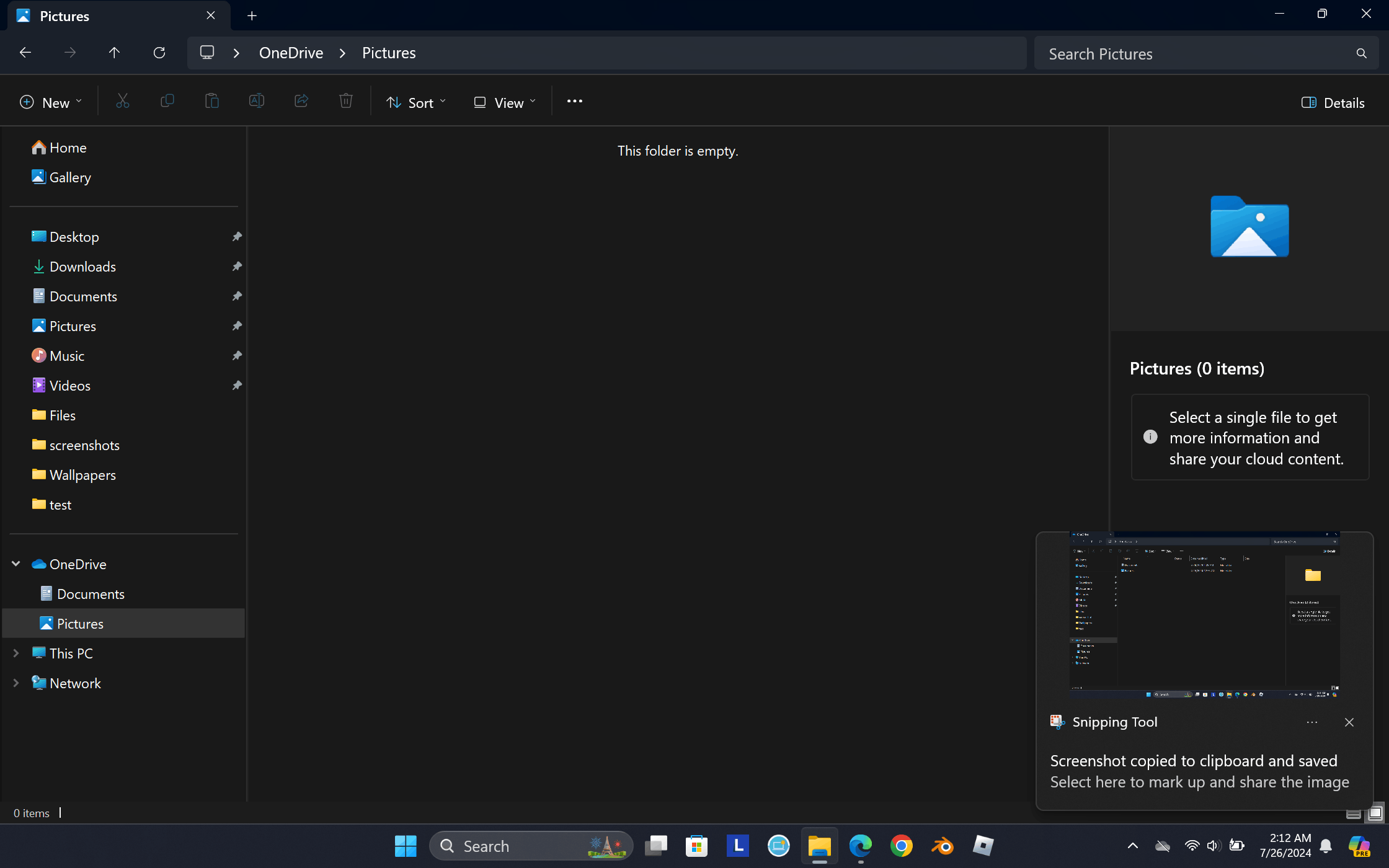Open Downloads in Quick access sidebar
Viewport: 1389px width, 868px height.
(82, 267)
